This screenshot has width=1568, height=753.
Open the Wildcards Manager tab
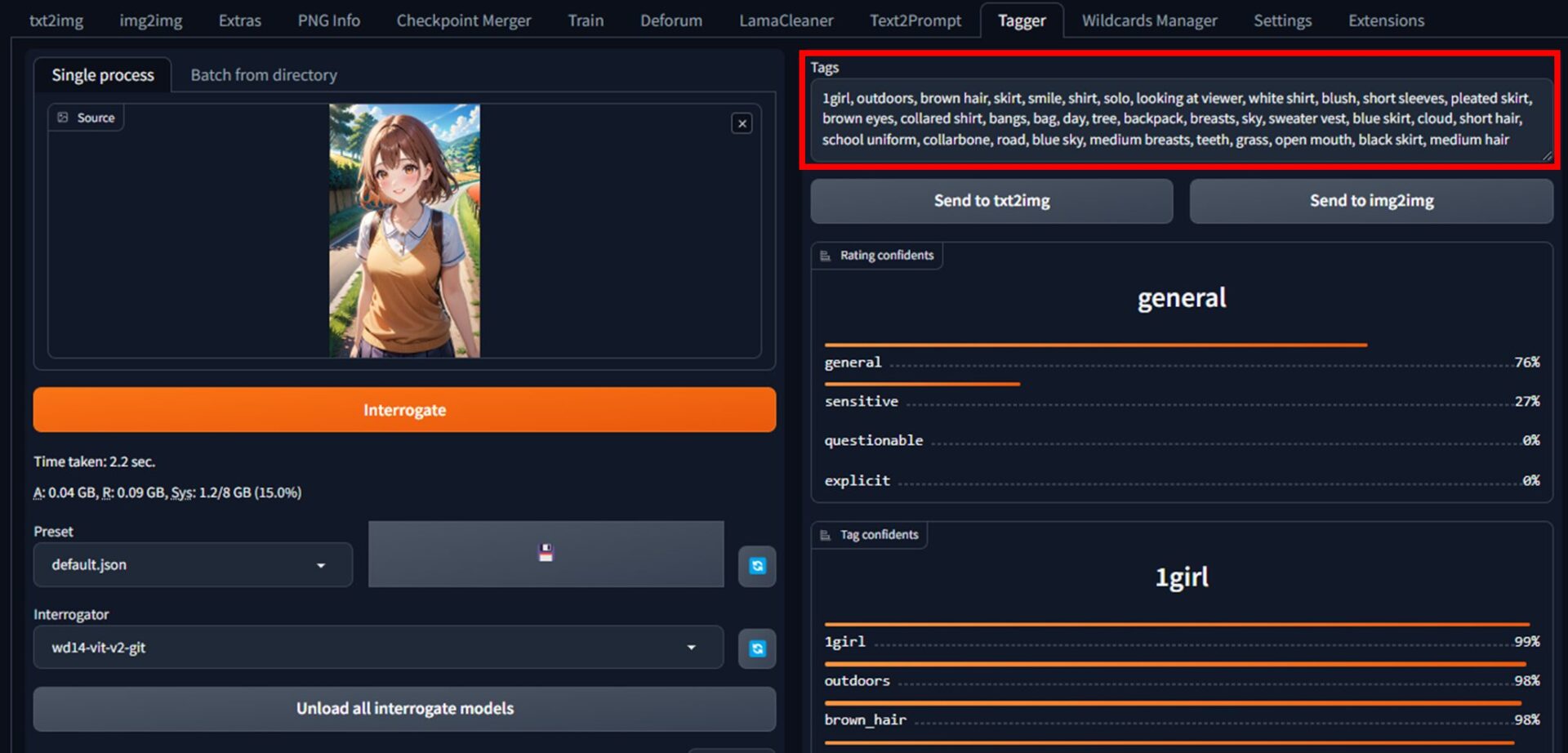point(1149,20)
